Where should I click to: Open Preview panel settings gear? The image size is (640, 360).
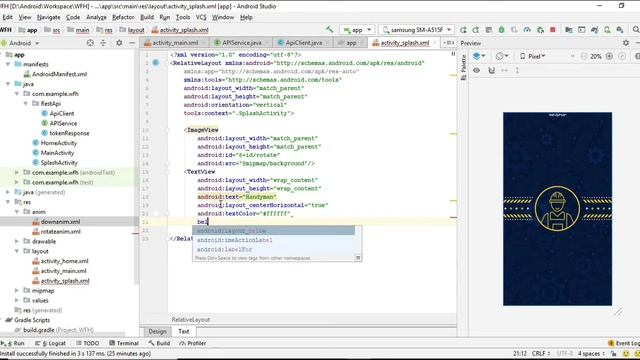pos(626,43)
